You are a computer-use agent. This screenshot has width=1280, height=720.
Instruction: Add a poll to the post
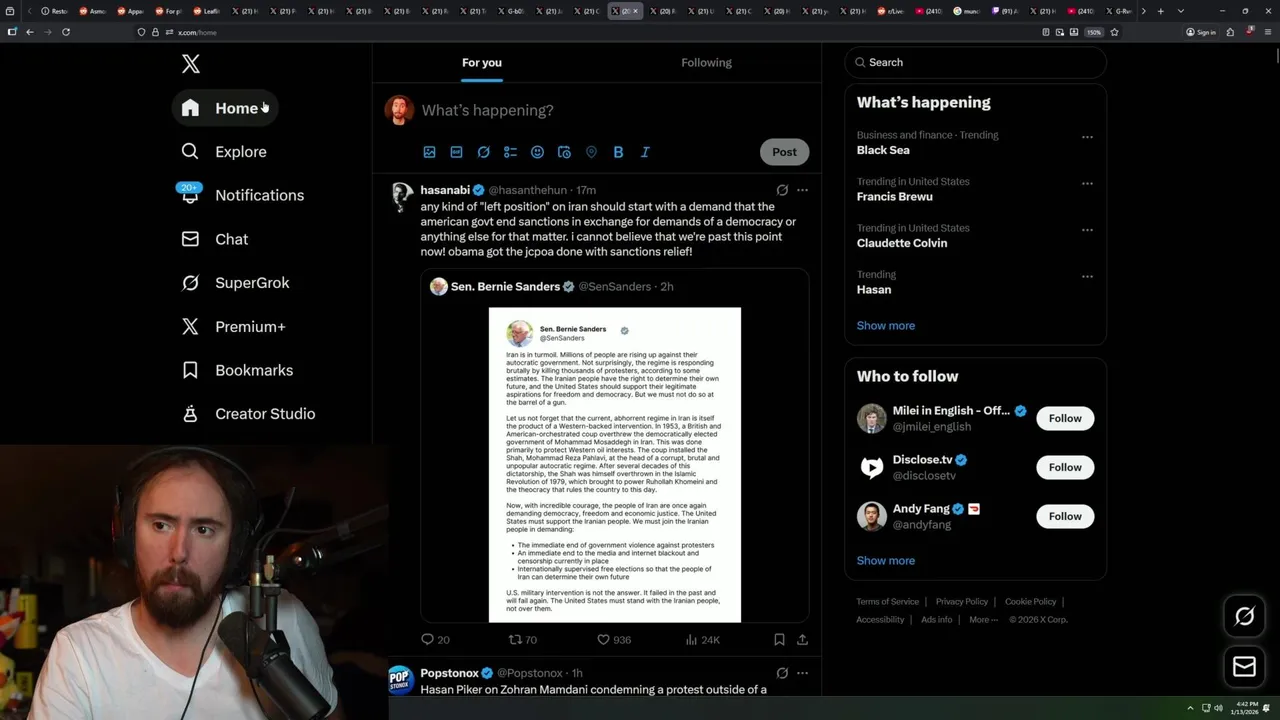510,152
